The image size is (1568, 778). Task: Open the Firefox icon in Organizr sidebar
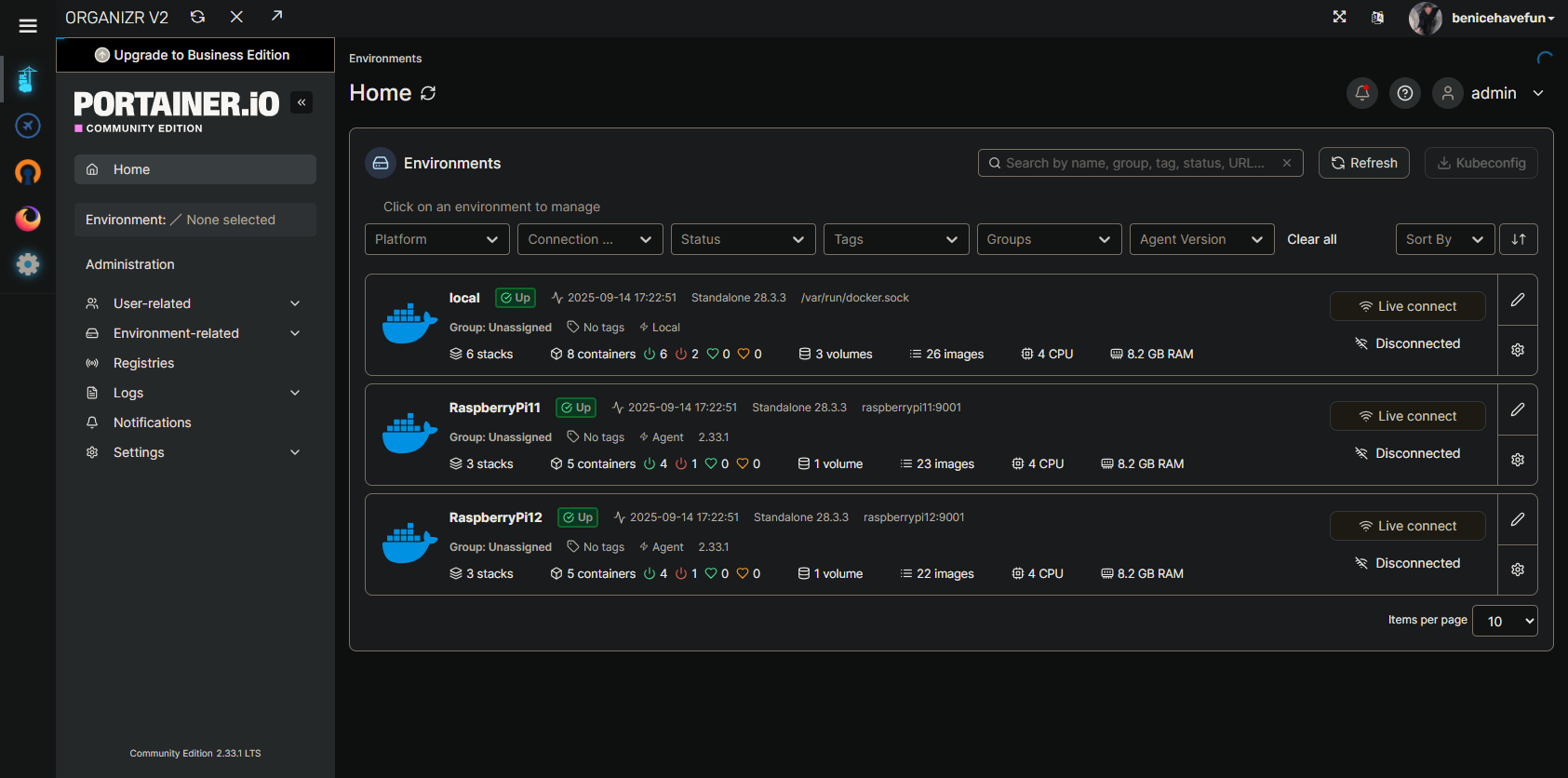[28, 218]
